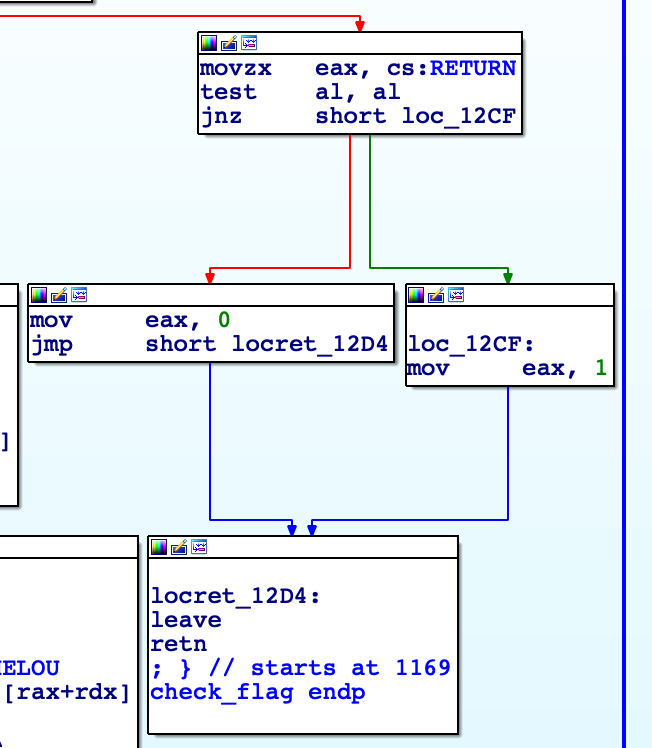Image resolution: width=652 pixels, height=748 pixels.
Task: Click loc_12CF operand in jnz instruction
Action: [x=459, y=116]
